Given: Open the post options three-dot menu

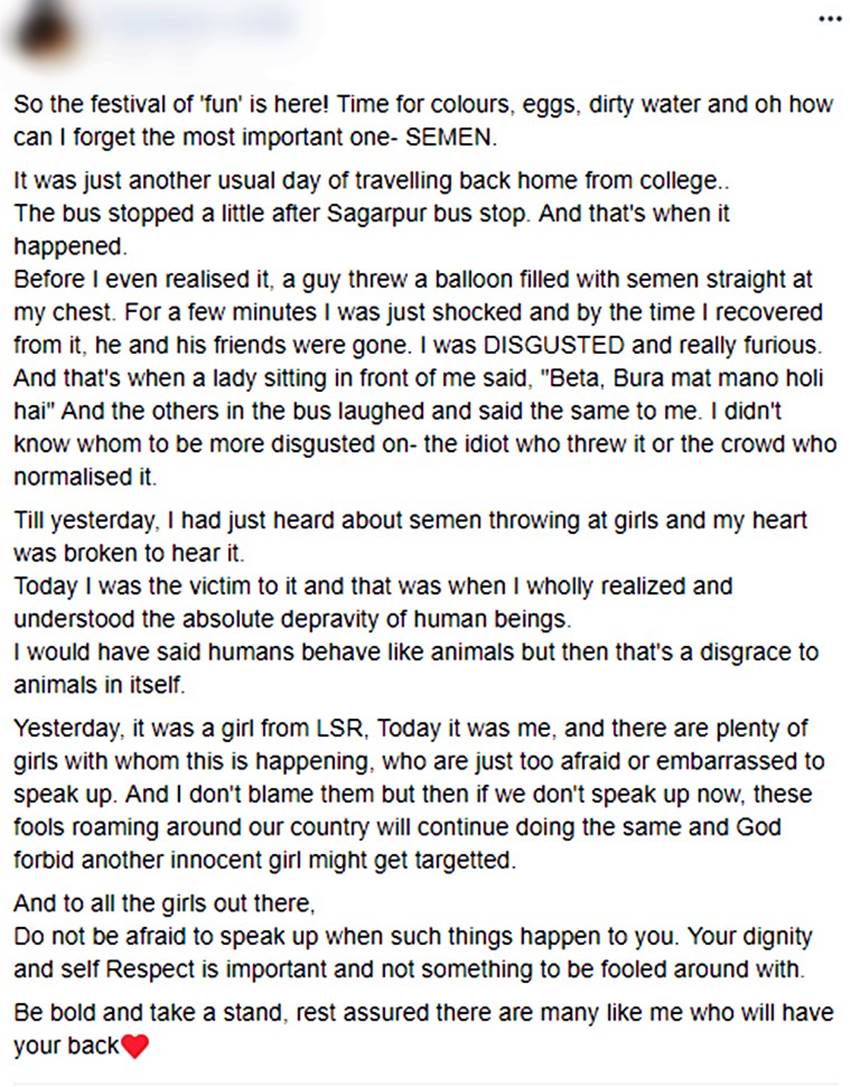Looking at the screenshot, I should [x=830, y=19].
